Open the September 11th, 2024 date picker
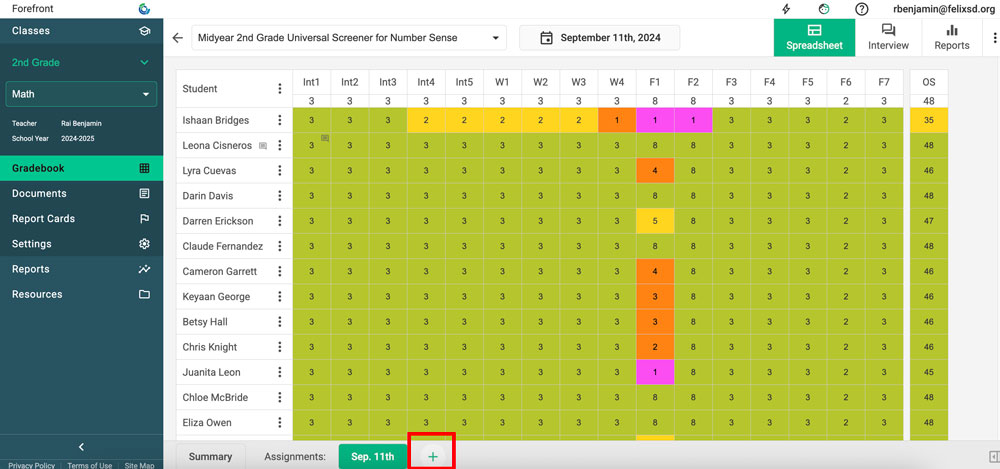 [x=599, y=38]
